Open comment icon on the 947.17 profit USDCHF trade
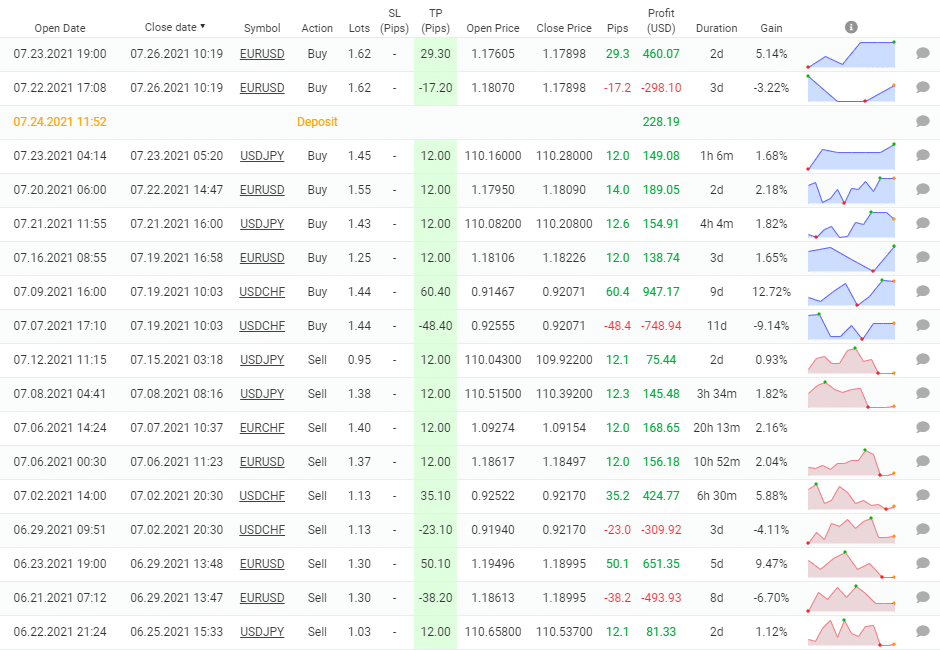 point(922,291)
